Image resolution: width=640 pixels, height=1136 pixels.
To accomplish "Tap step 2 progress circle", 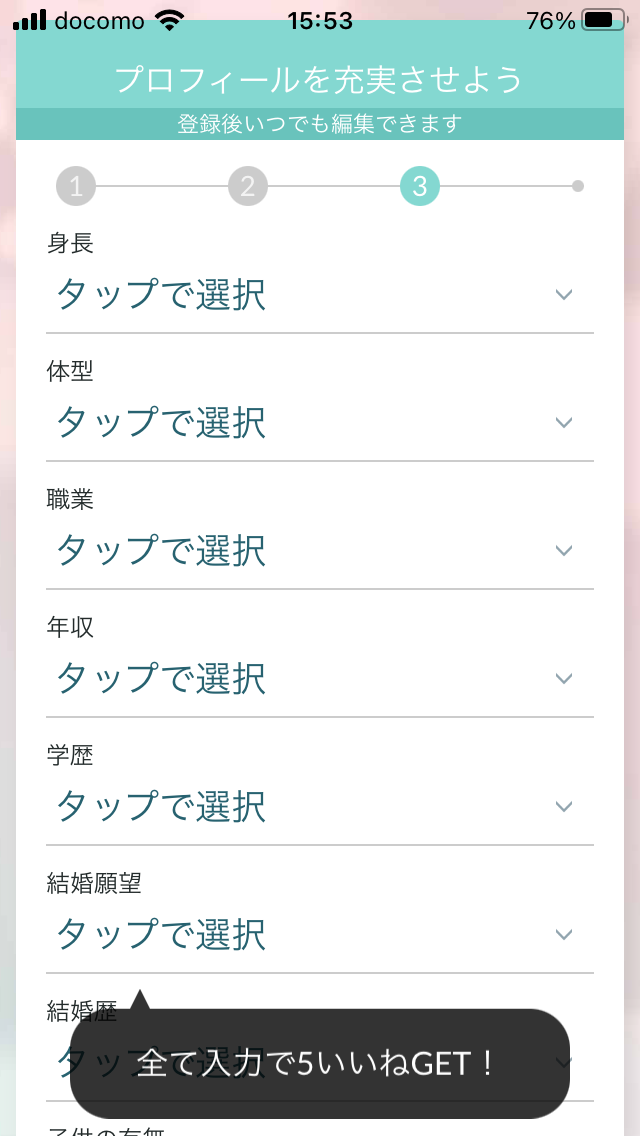I will (248, 186).
